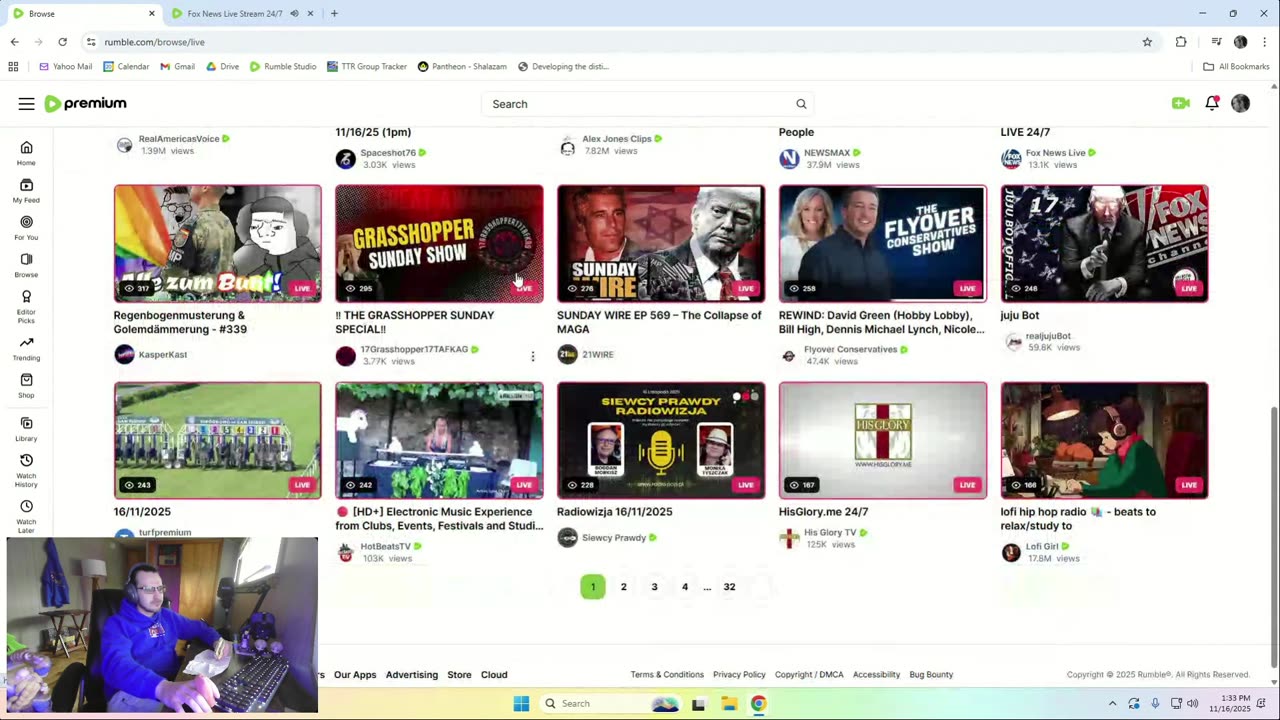Open the lofi hip hop radio thumbnail
Image resolution: width=1280 pixels, height=720 pixels.
(x=1105, y=440)
